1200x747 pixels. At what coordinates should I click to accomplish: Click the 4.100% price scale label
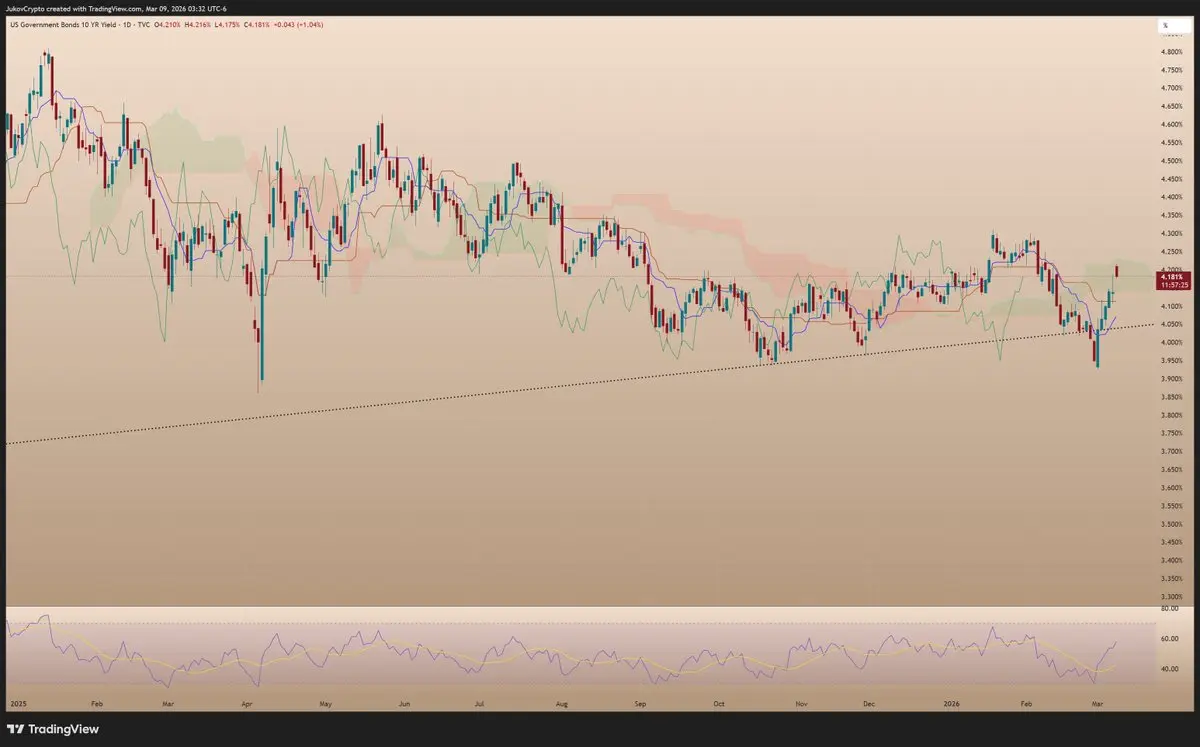(x=1173, y=306)
